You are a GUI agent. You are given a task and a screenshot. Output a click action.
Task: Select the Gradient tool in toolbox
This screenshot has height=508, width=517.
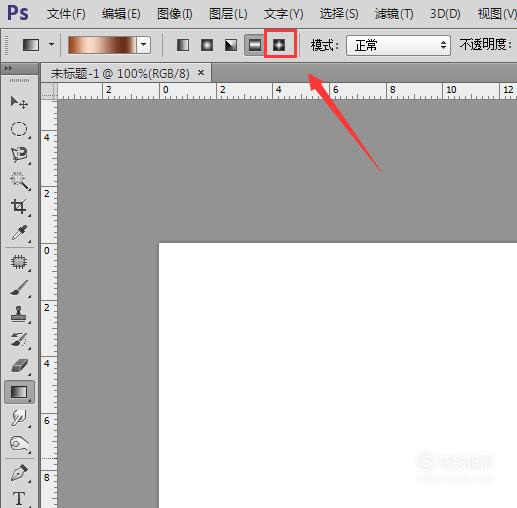click(19, 392)
